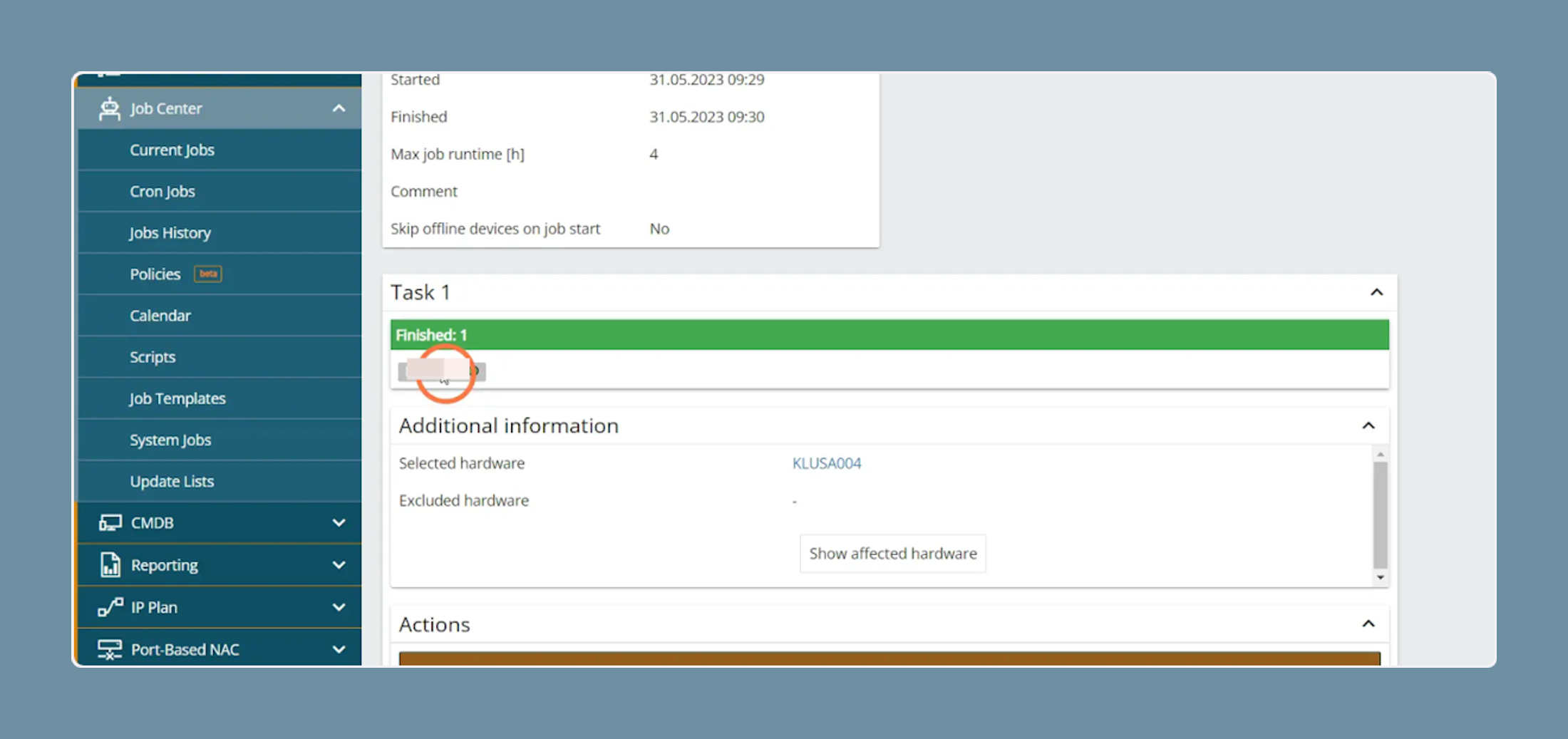Image resolution: width=1568 pixels, height=739 pixels.
Task: Click the Job Center robot icon
Action: point(110,108)
